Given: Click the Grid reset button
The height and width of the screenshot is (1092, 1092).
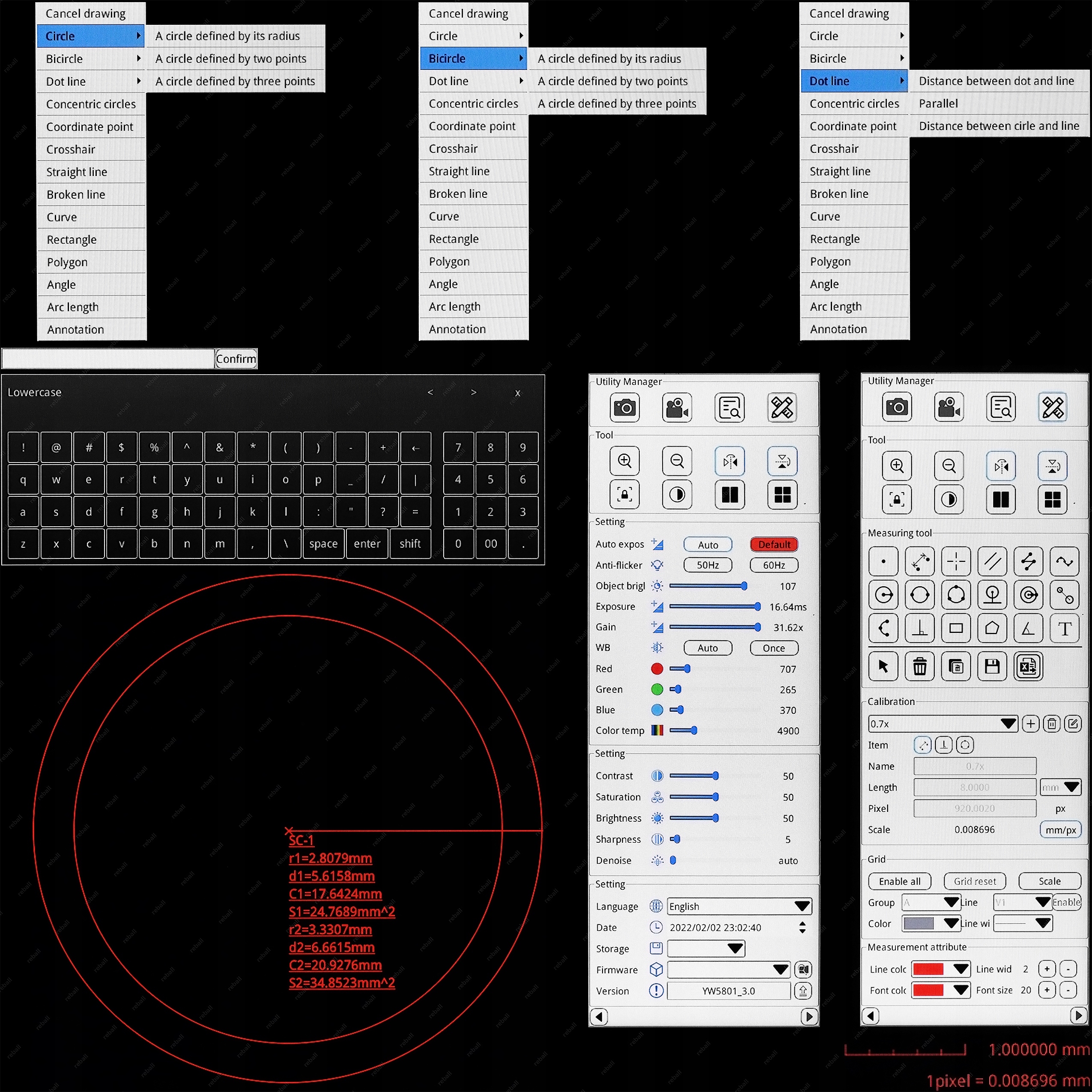Looking at the screenshot, I should point(974,881).
